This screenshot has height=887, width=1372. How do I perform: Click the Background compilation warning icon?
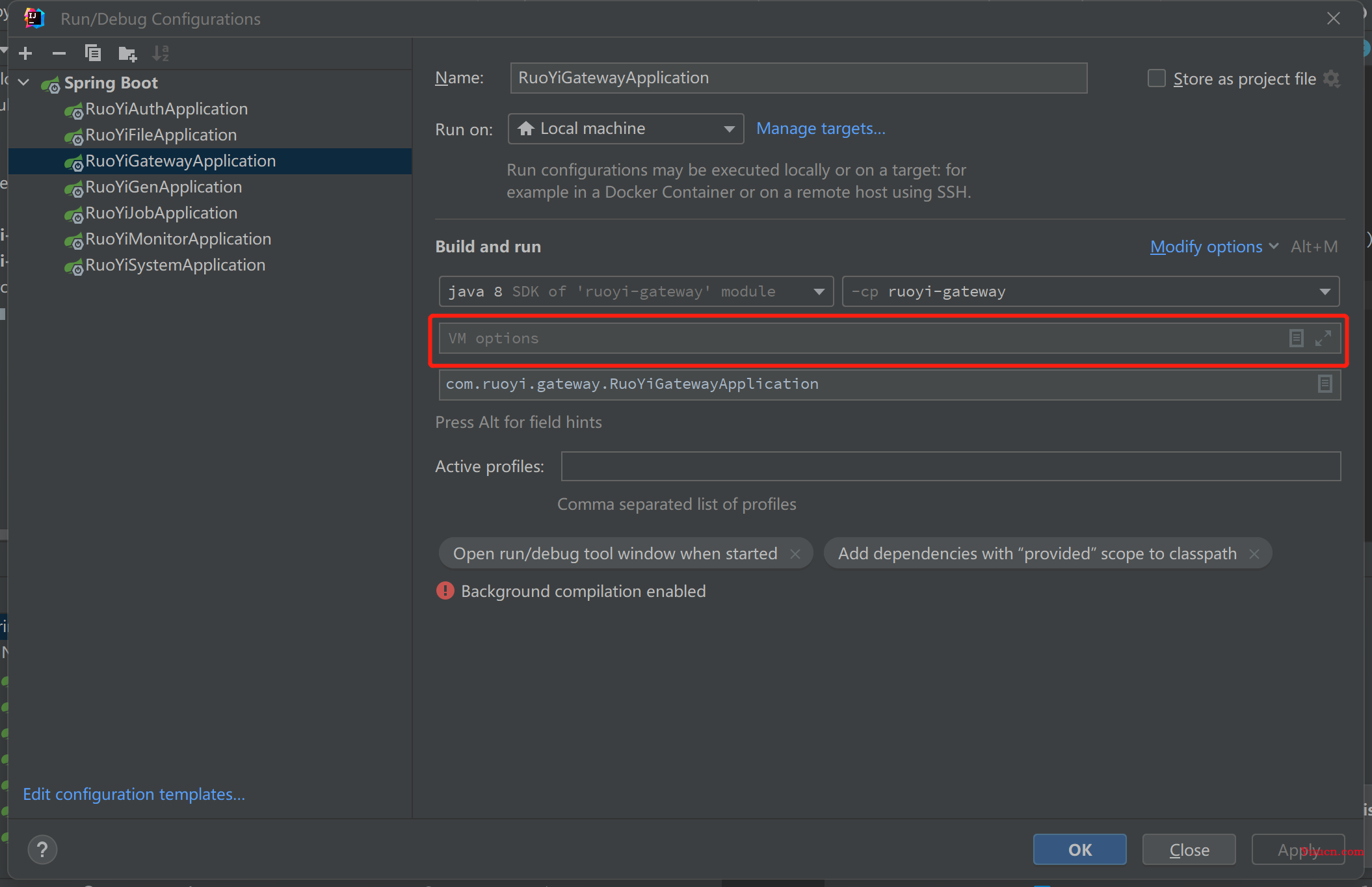pos(445,590)
